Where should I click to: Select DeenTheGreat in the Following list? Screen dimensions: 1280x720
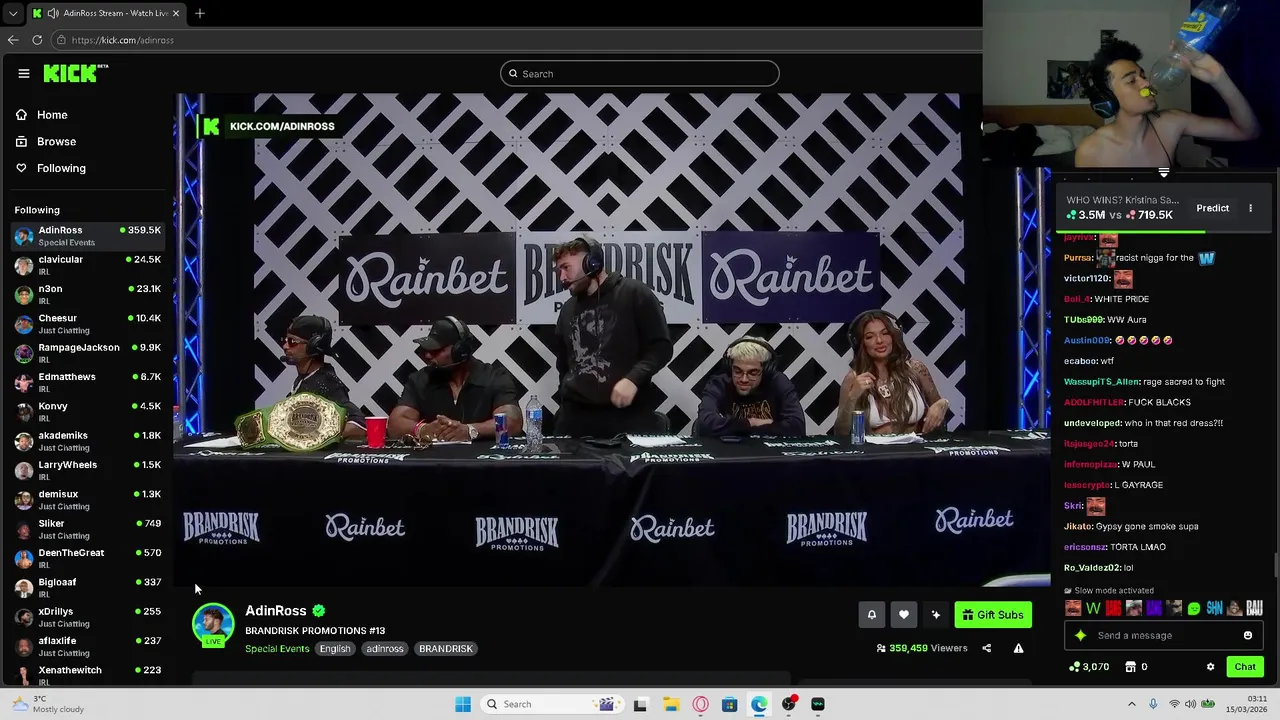click(88, 558)
